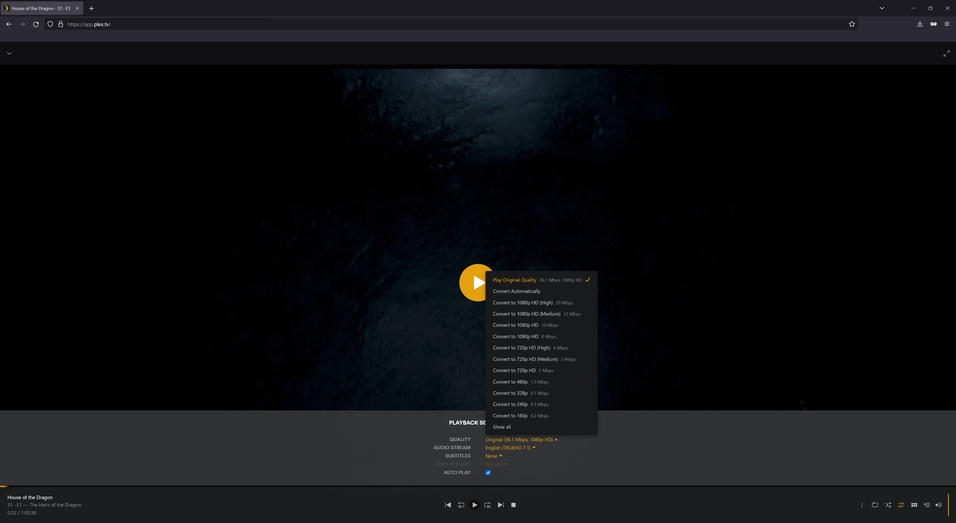956x523 pixels.
Task: Click the app.plex.tv address bar
Action: pos(451,24)
